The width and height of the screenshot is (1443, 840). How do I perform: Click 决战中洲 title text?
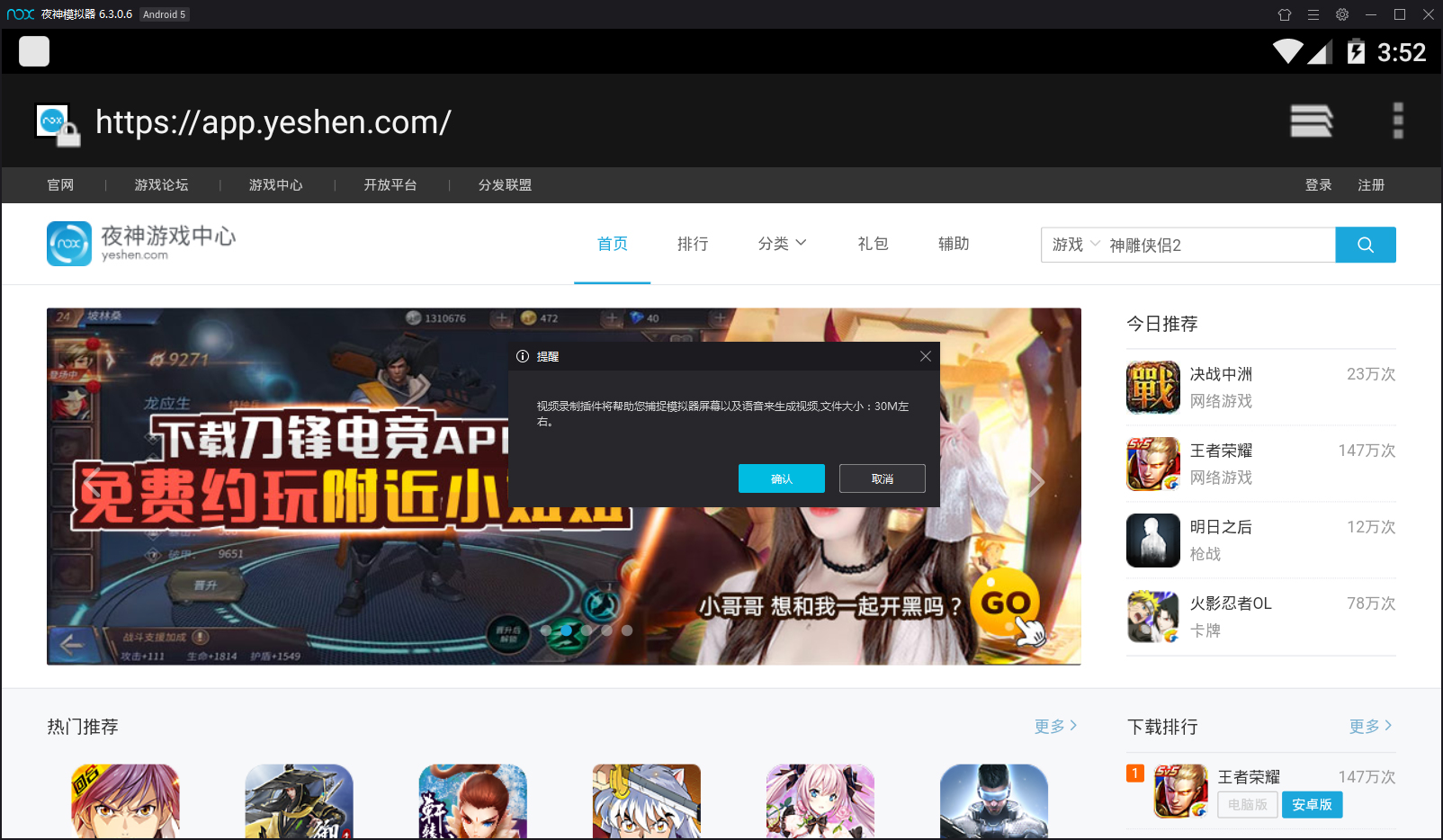[x=1221, y=374]
